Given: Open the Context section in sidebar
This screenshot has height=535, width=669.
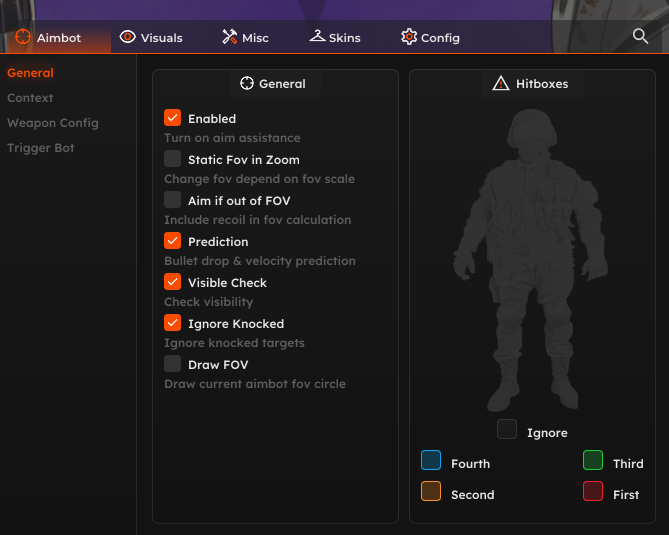Looking at the screenshot, I should pos(30,98).
